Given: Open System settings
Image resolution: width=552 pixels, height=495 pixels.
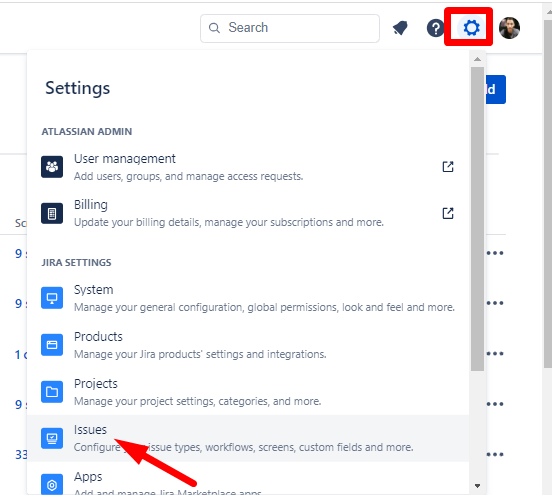Looking at the screenshot, I should (247, 298).
